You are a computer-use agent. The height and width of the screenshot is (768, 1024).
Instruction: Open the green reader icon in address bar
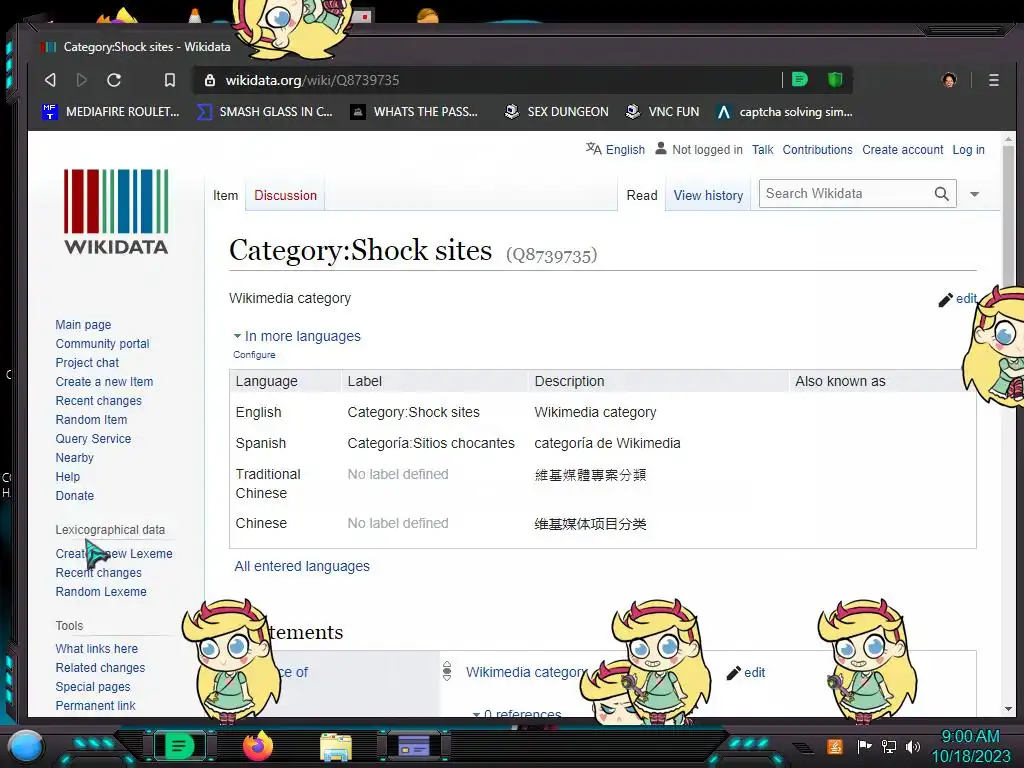800,80
